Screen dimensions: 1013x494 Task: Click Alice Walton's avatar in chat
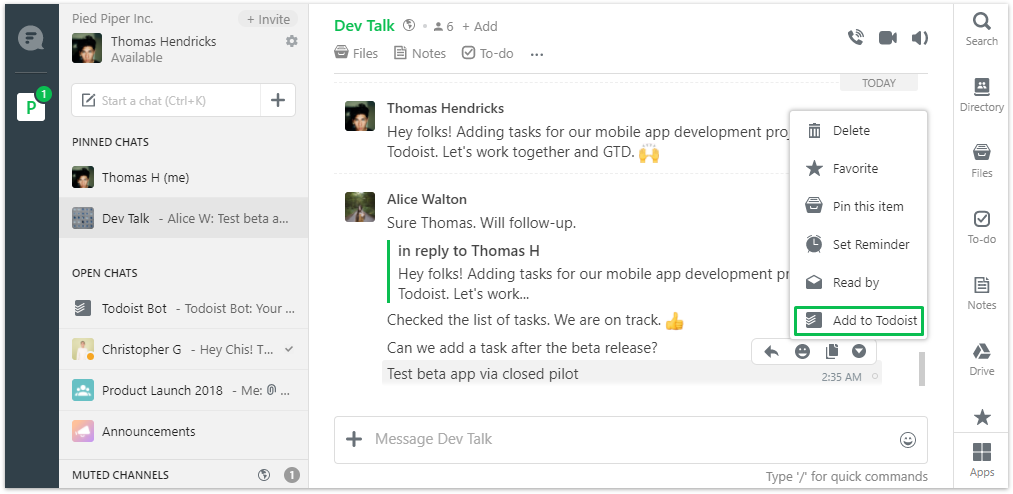coord(360,207)
